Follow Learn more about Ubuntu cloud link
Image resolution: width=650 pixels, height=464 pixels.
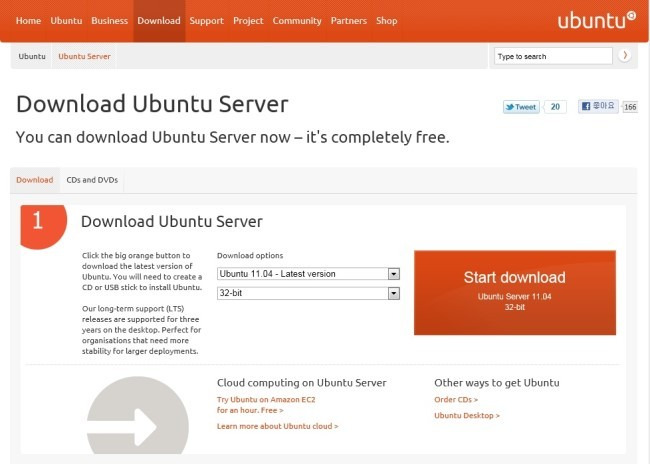(277, 426)
